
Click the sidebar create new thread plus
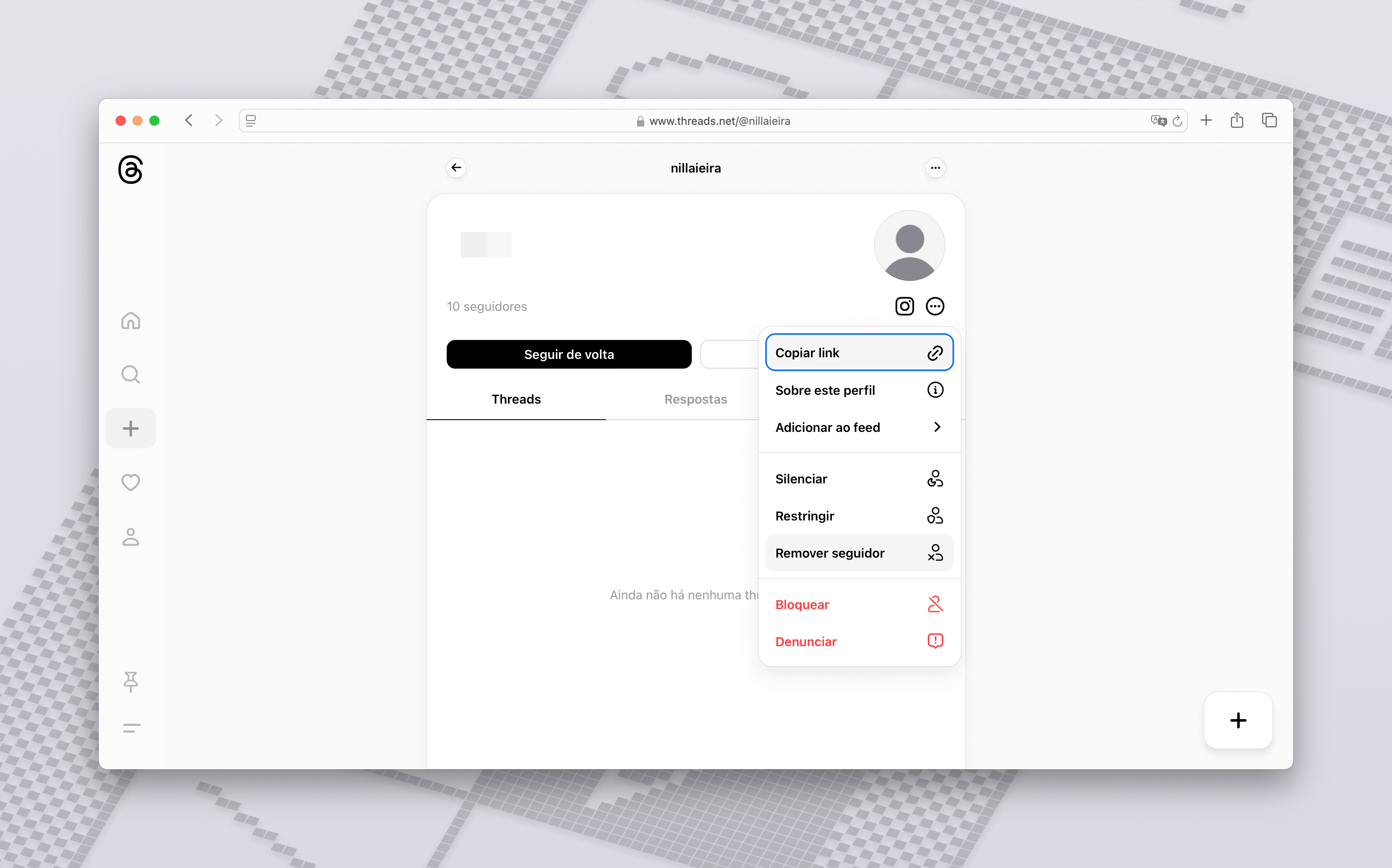click(131, 428)
